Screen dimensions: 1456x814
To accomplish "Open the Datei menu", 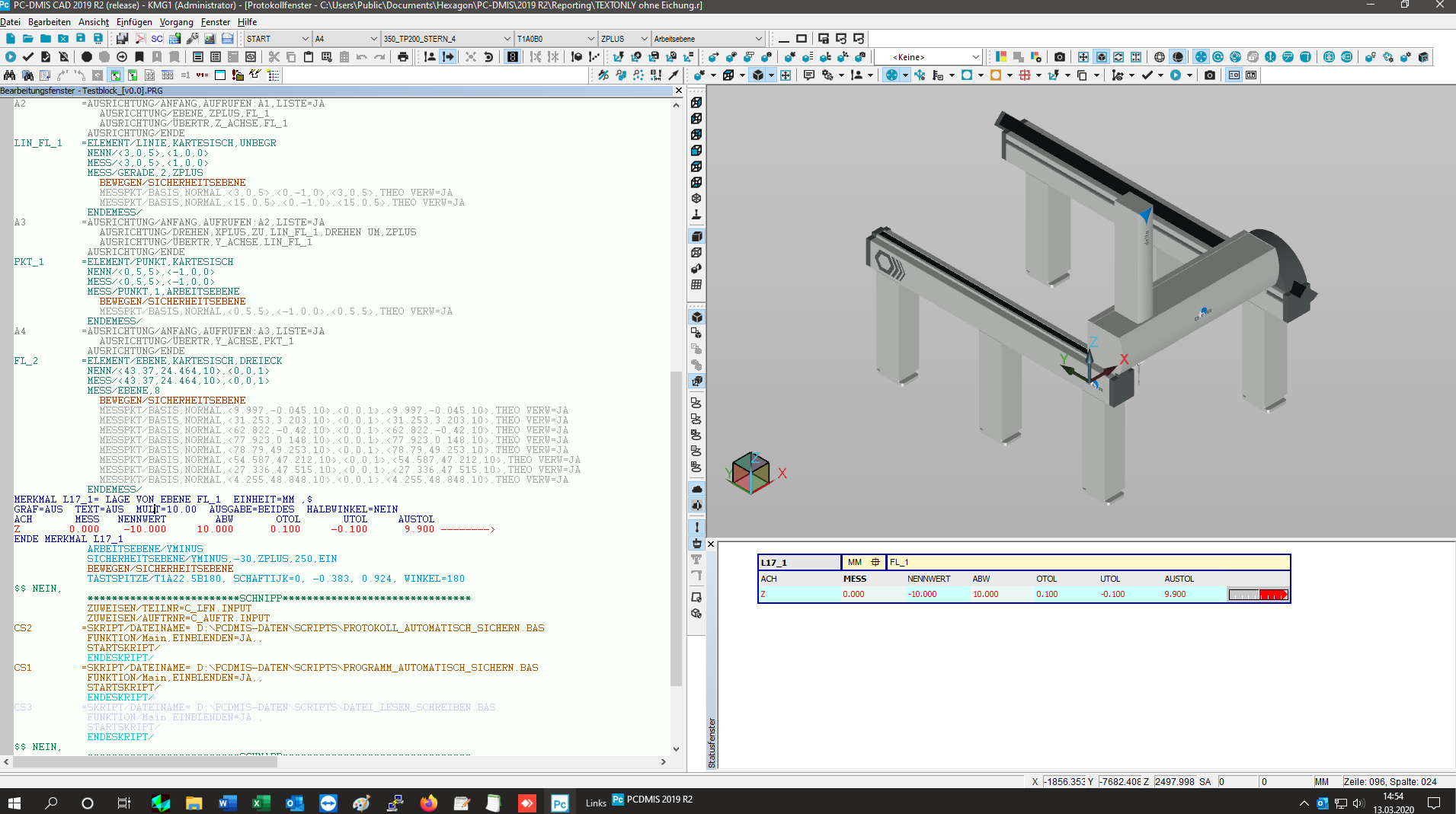I will (10, 22).
